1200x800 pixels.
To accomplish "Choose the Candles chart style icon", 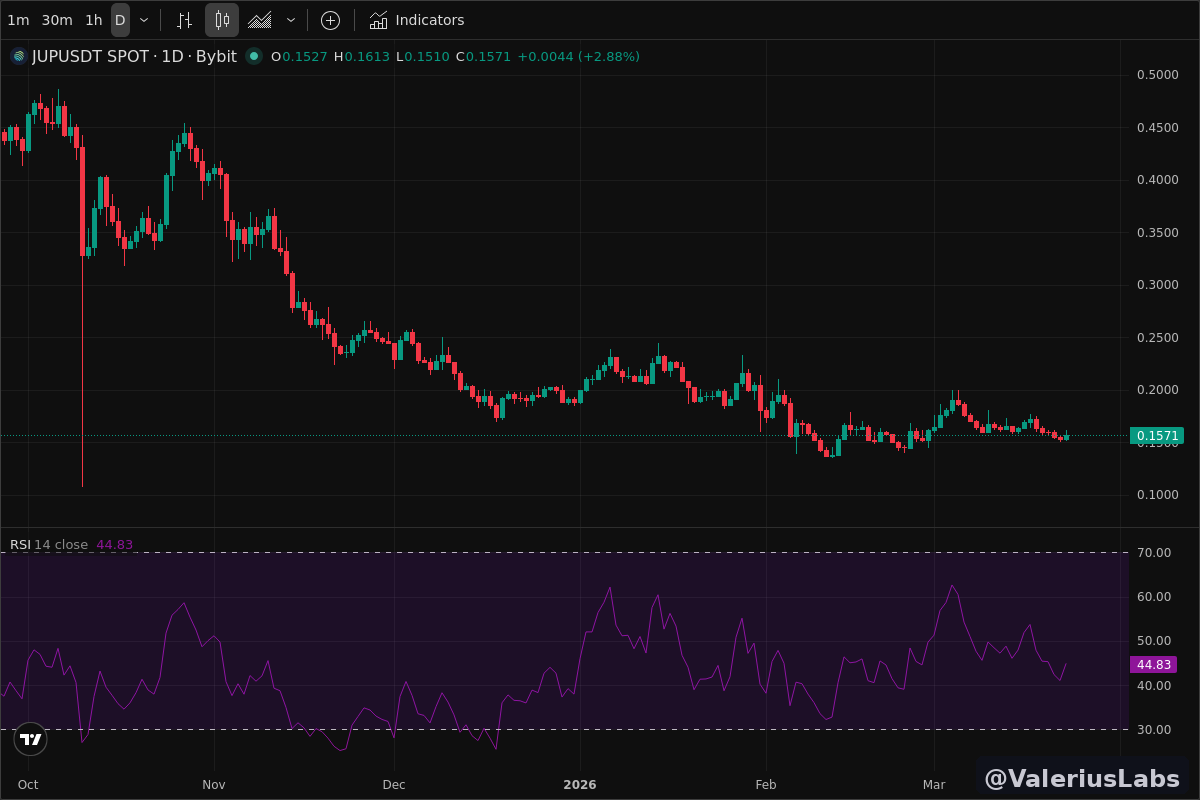I will pos(222,20).
